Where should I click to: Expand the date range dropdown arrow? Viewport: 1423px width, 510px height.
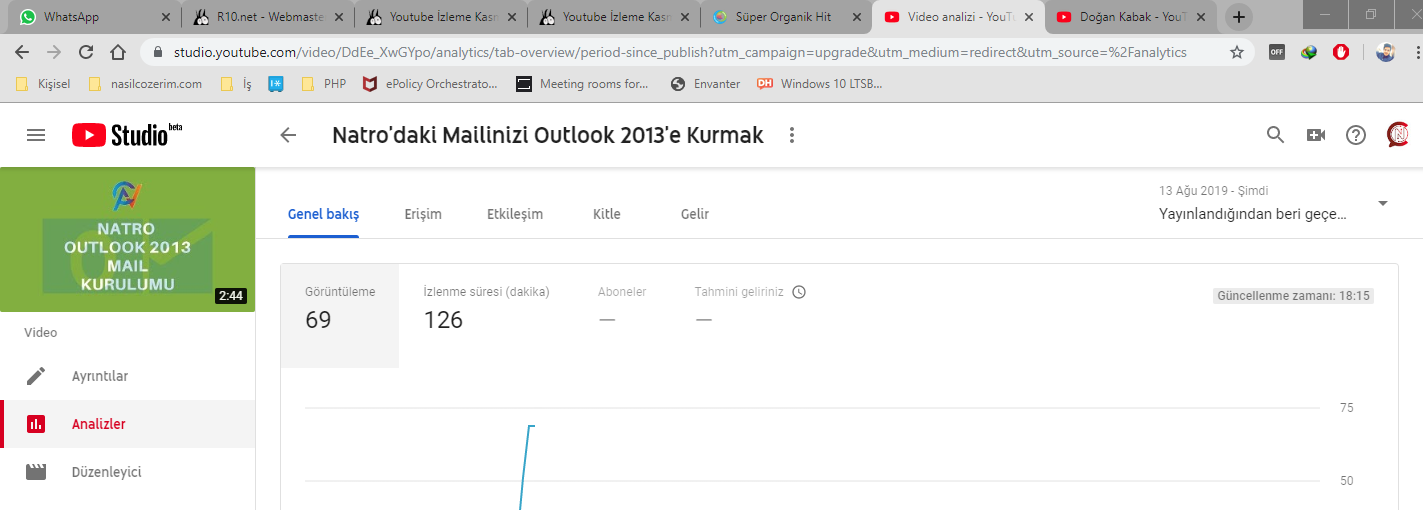tap(1383, 203)
